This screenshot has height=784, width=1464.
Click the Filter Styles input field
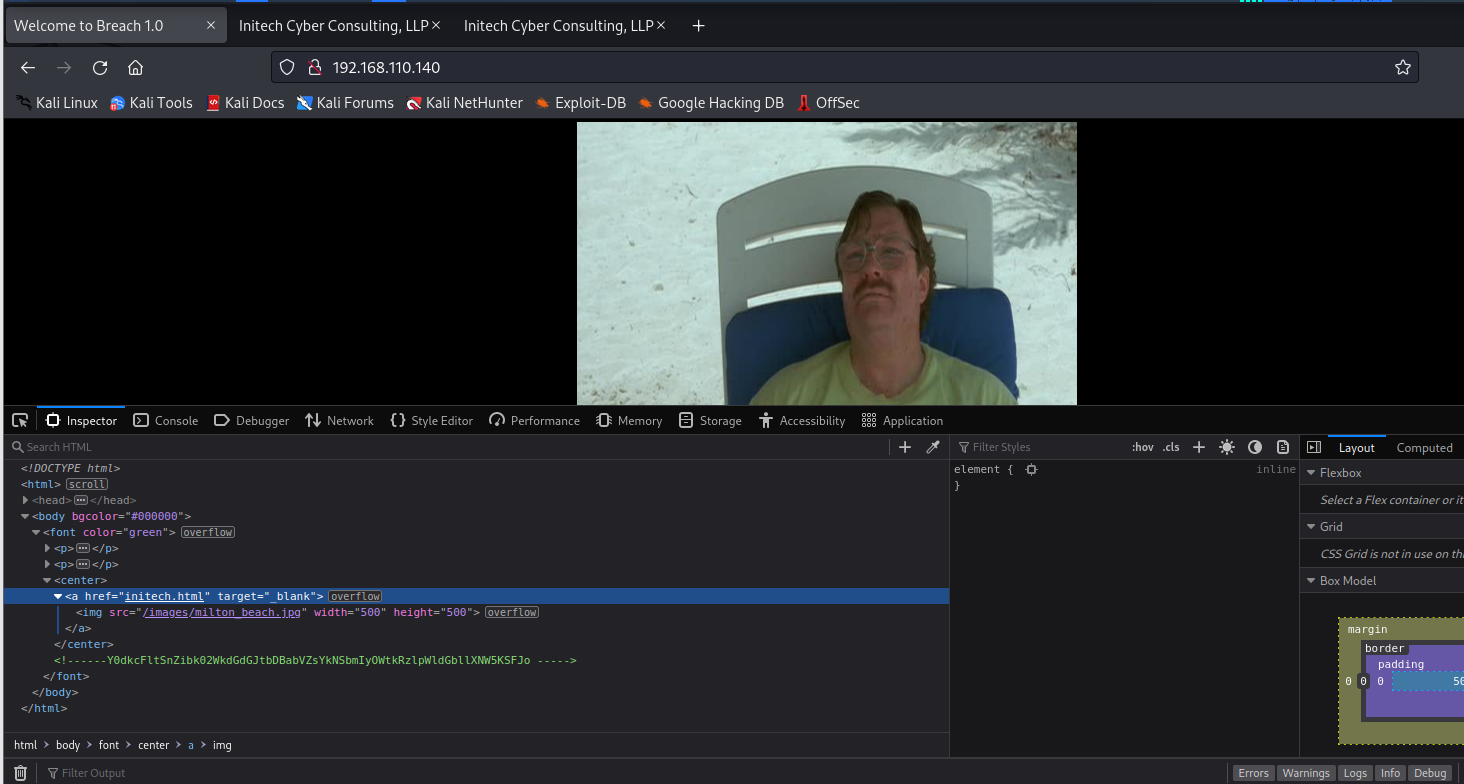coord(1040,447)
